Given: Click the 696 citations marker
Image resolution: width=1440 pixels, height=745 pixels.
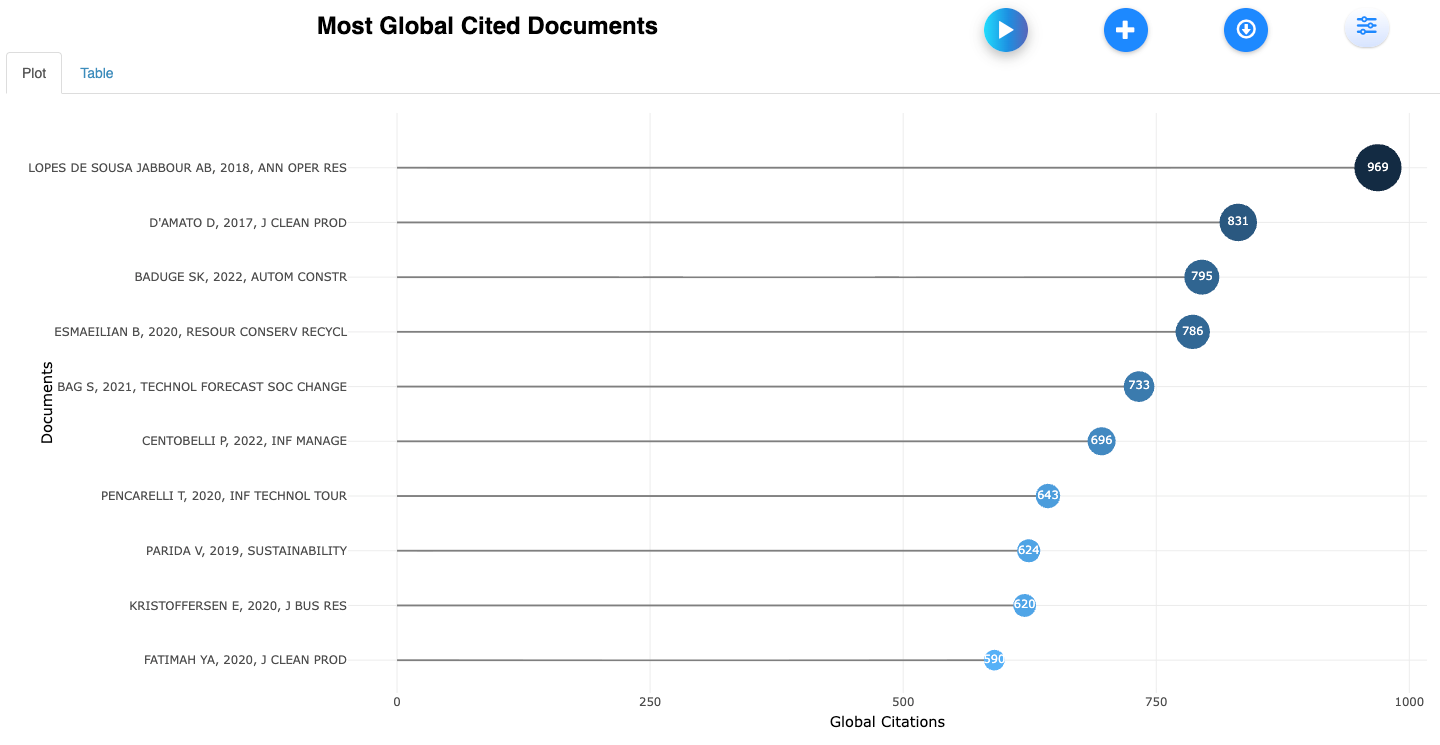Looking at the screenshot, I should coord(1101,440).
